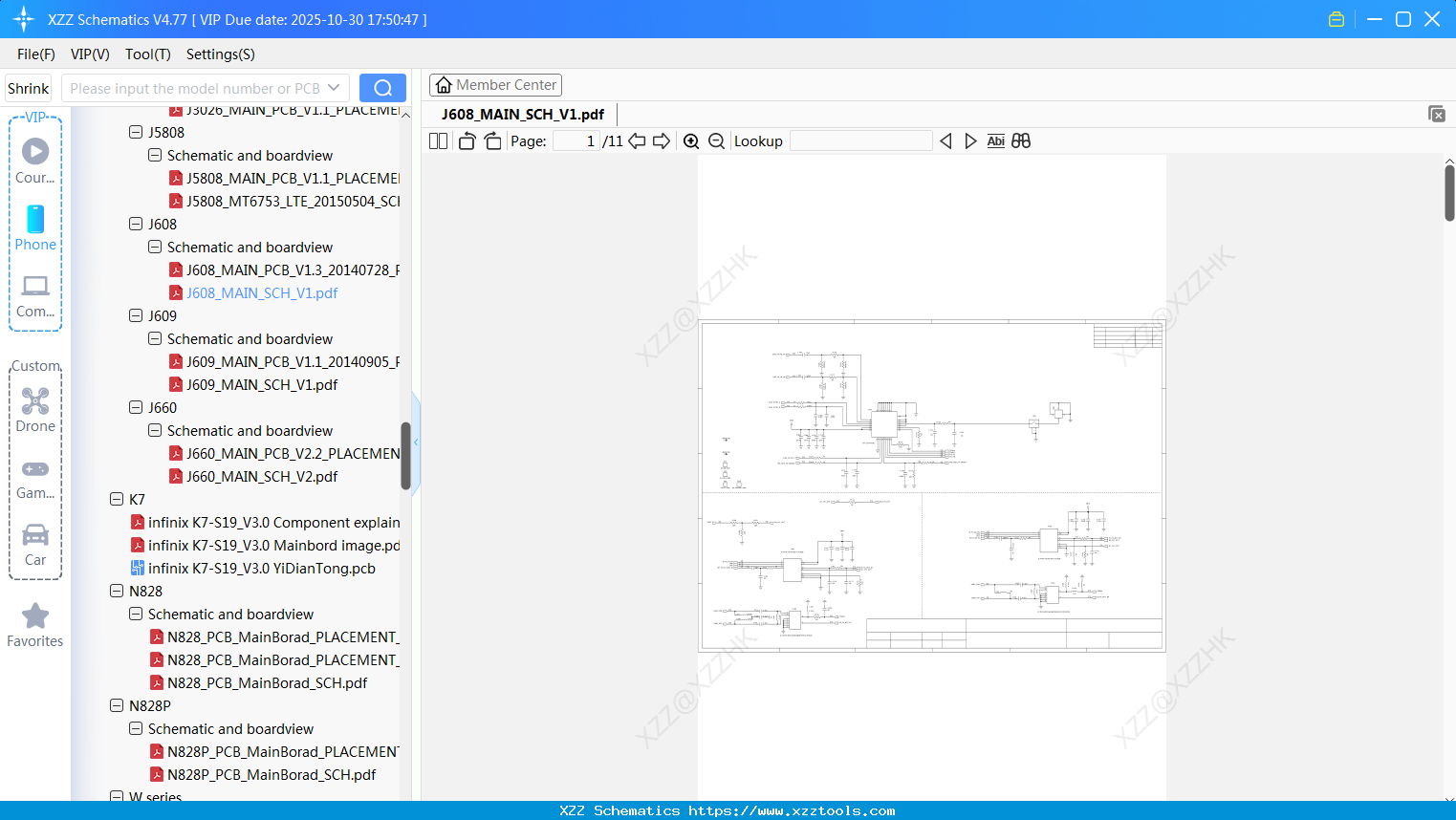Zoom out of the schematic view
This screenshot has height=820, width=1456.
point(716,140)
